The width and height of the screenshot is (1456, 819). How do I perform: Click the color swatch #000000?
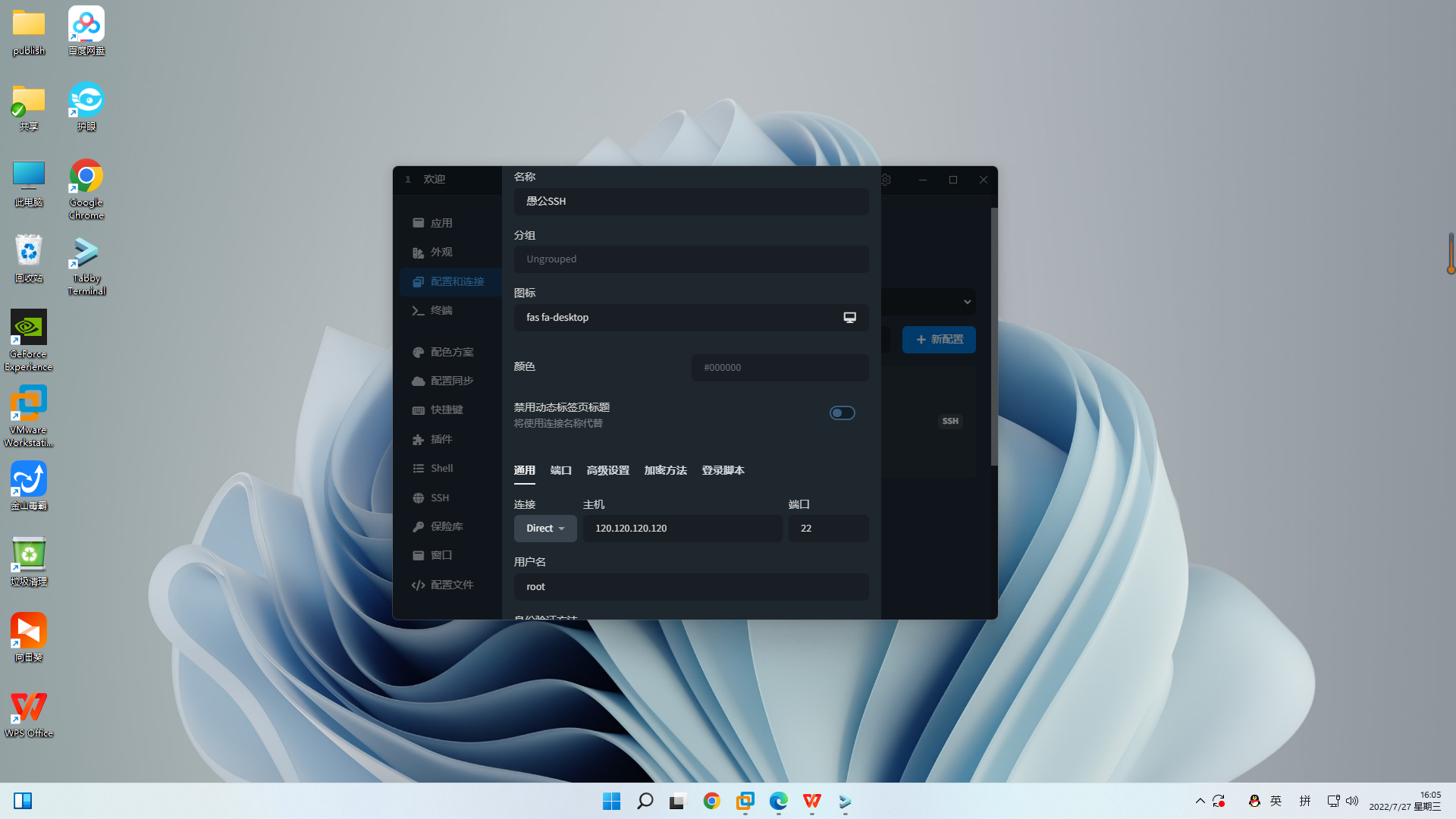point(780,367)
